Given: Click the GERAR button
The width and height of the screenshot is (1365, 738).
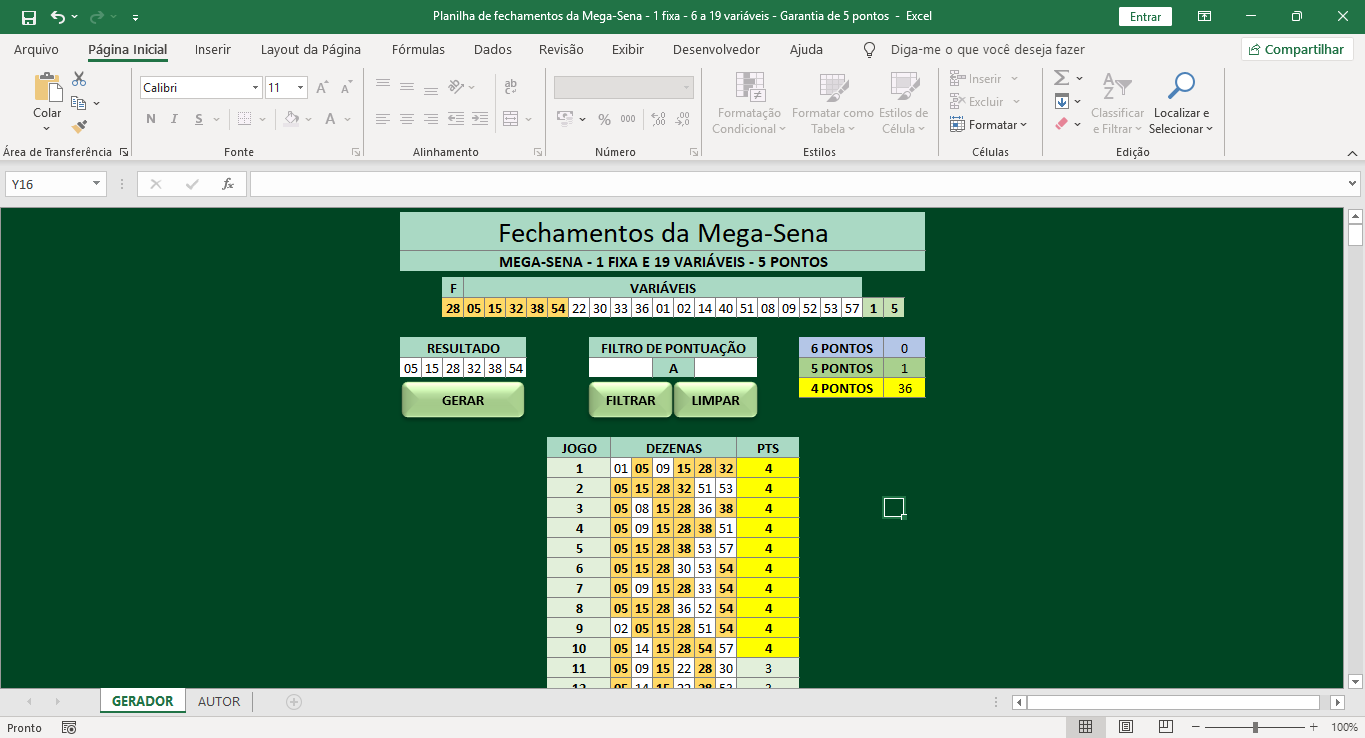Looking at the screenshot, I should (463, 400).
